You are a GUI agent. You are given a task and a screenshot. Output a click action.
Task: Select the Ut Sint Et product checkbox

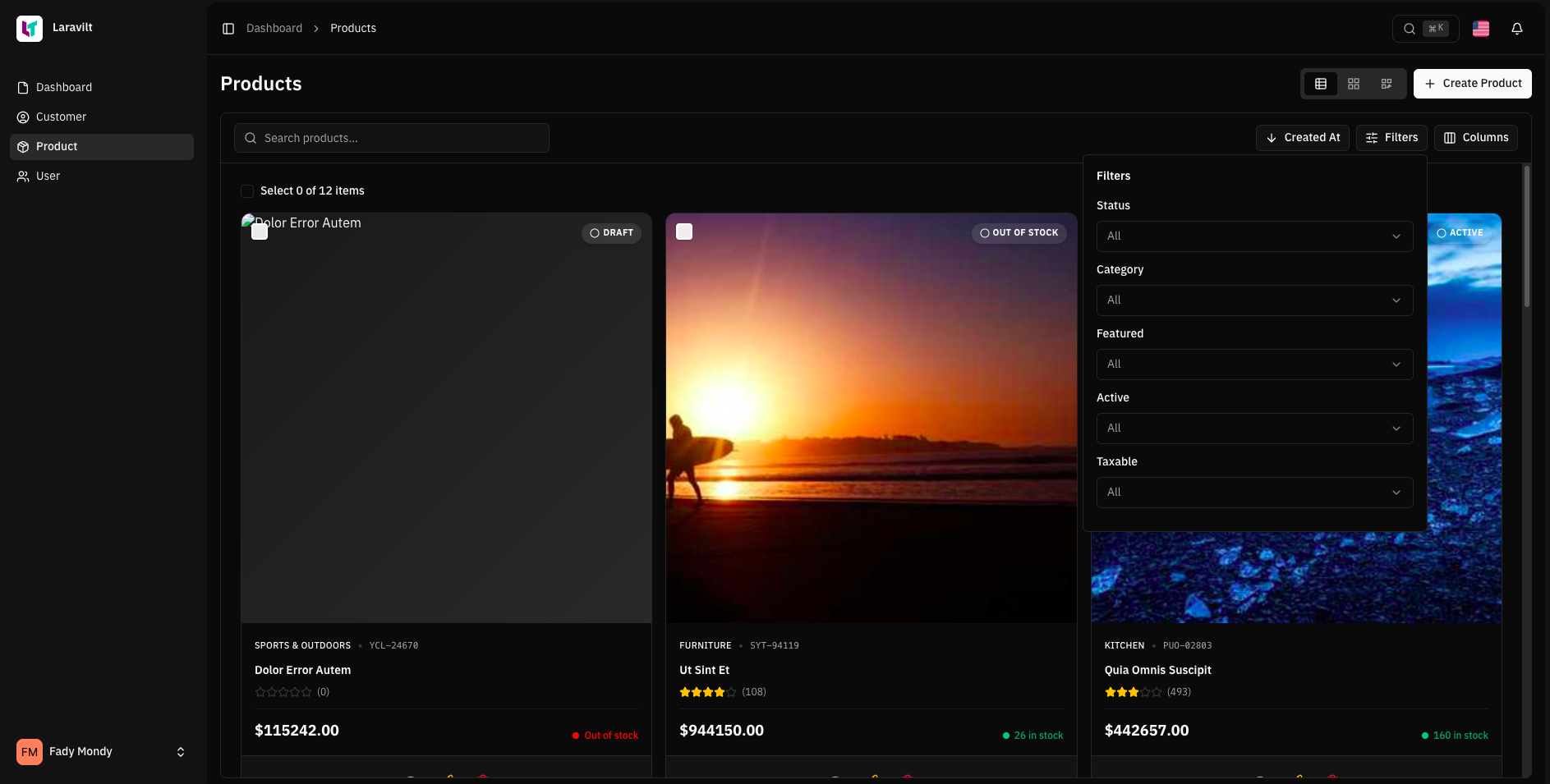684,232
